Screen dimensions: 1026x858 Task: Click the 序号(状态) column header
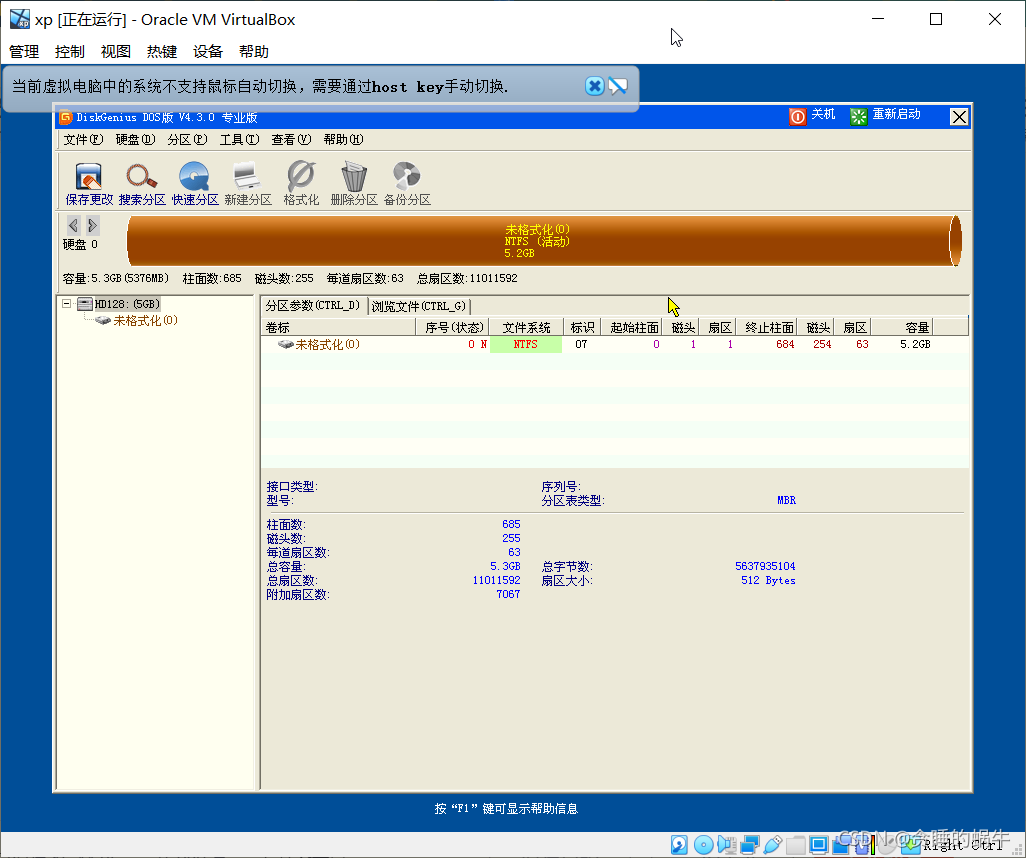tap(453, 327)
